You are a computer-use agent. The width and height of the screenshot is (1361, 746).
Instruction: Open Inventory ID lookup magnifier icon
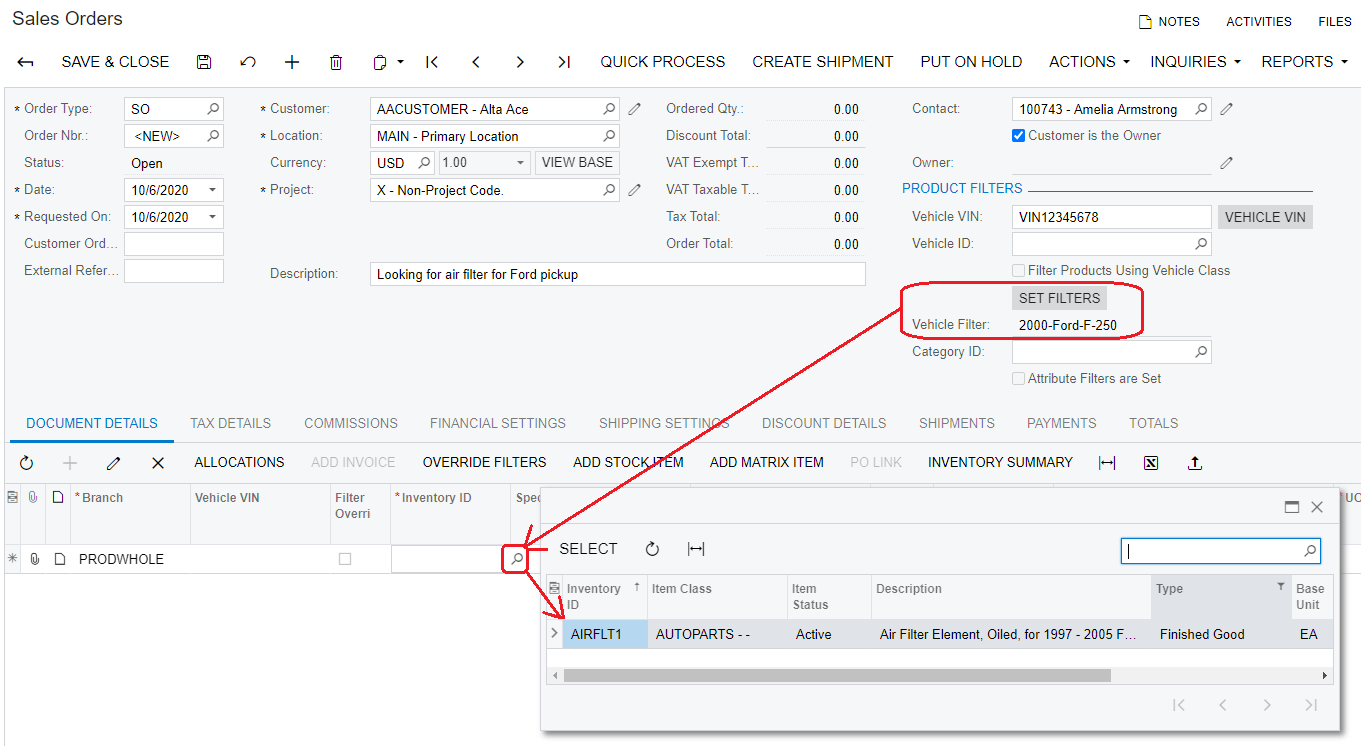point(516,559)
